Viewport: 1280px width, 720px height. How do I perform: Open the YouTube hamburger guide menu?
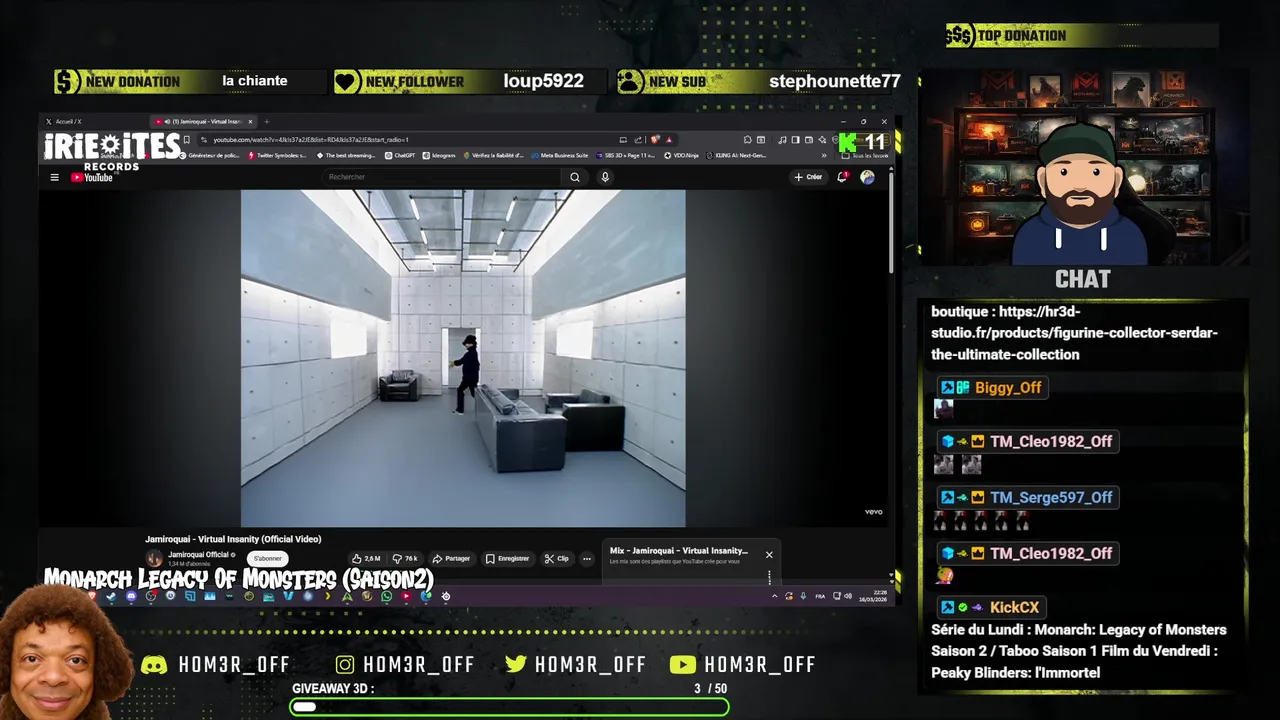tap(54, 177)
